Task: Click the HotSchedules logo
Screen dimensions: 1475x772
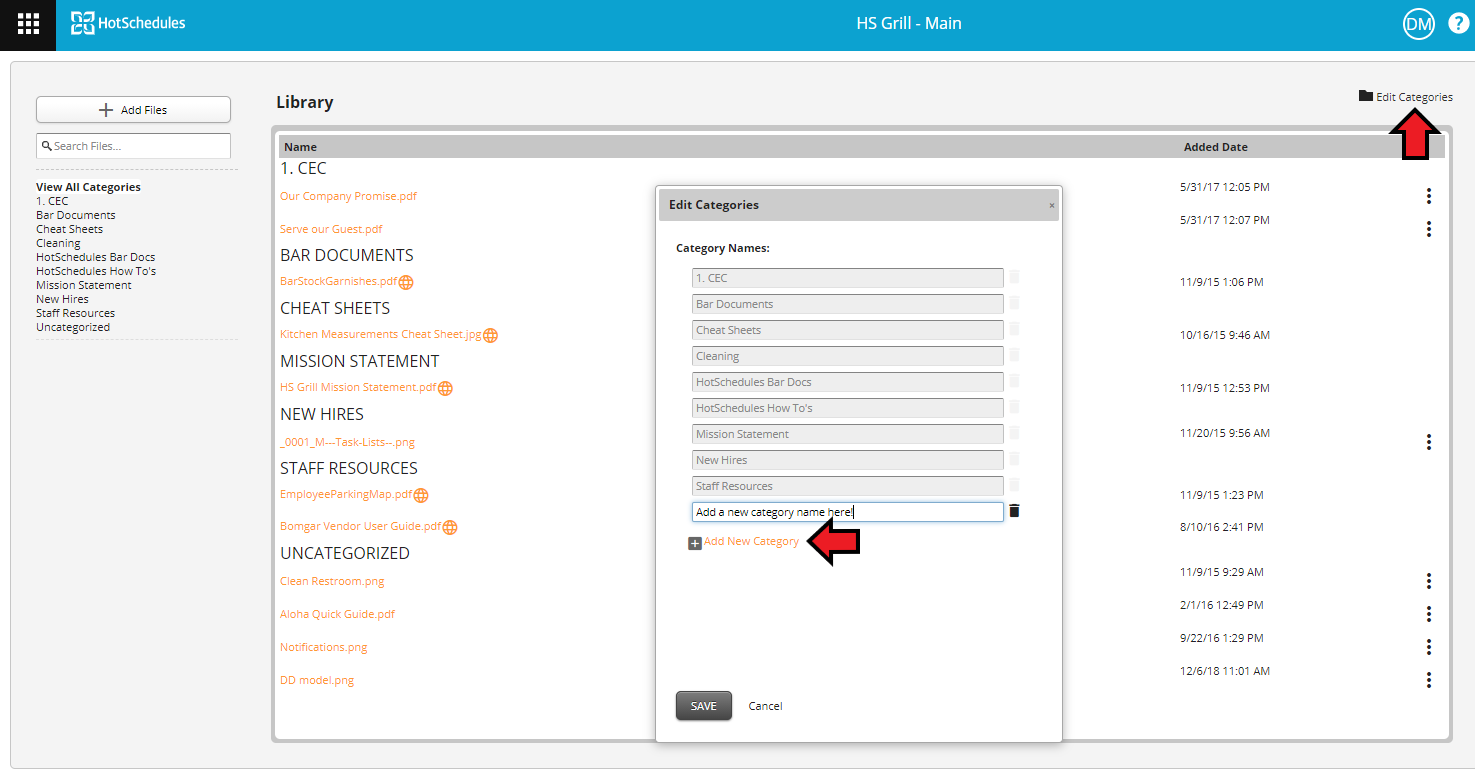Action: tap(128, 23)
